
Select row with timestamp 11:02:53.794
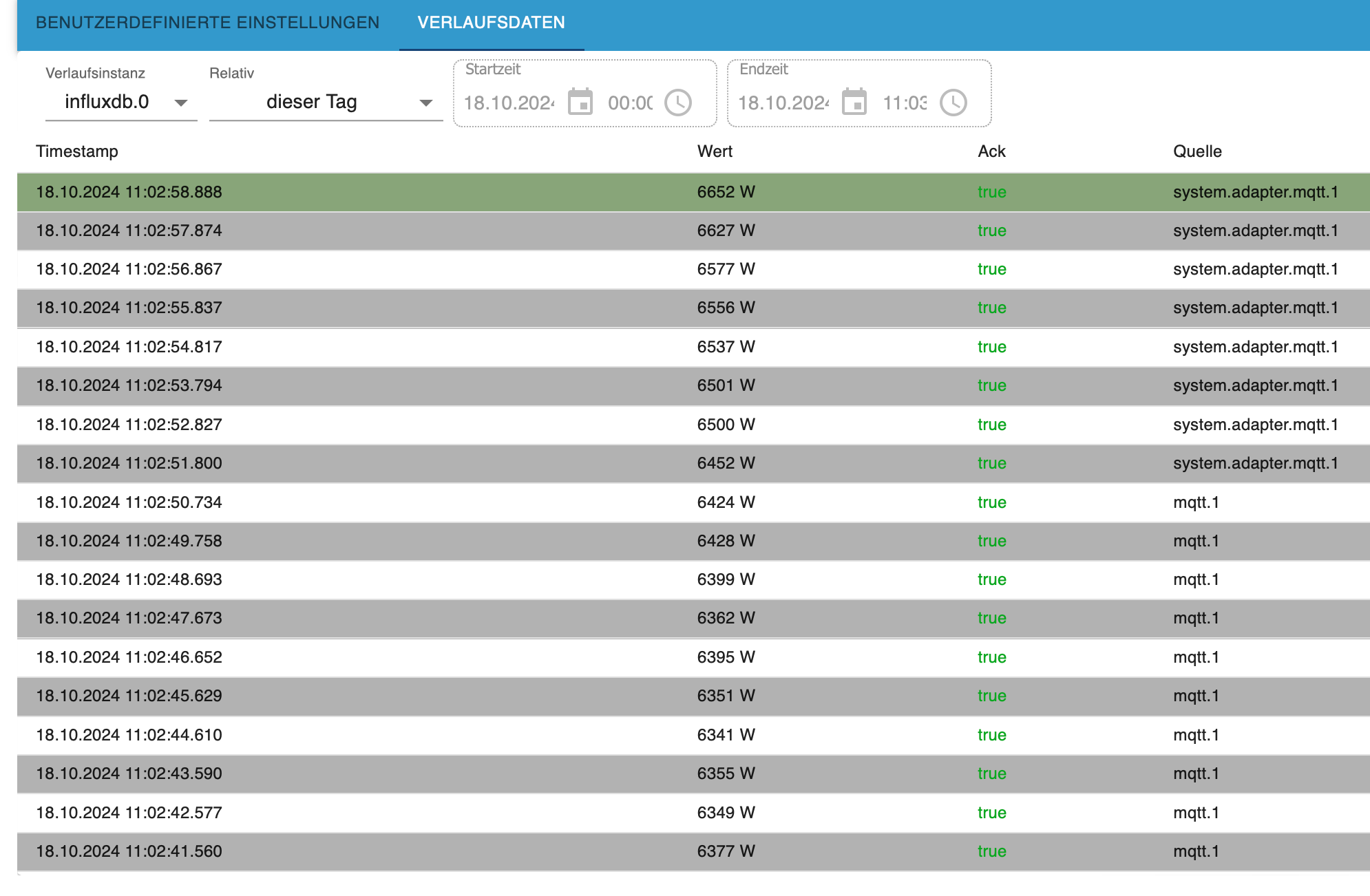pyautogui.click(x=693, y=385)
